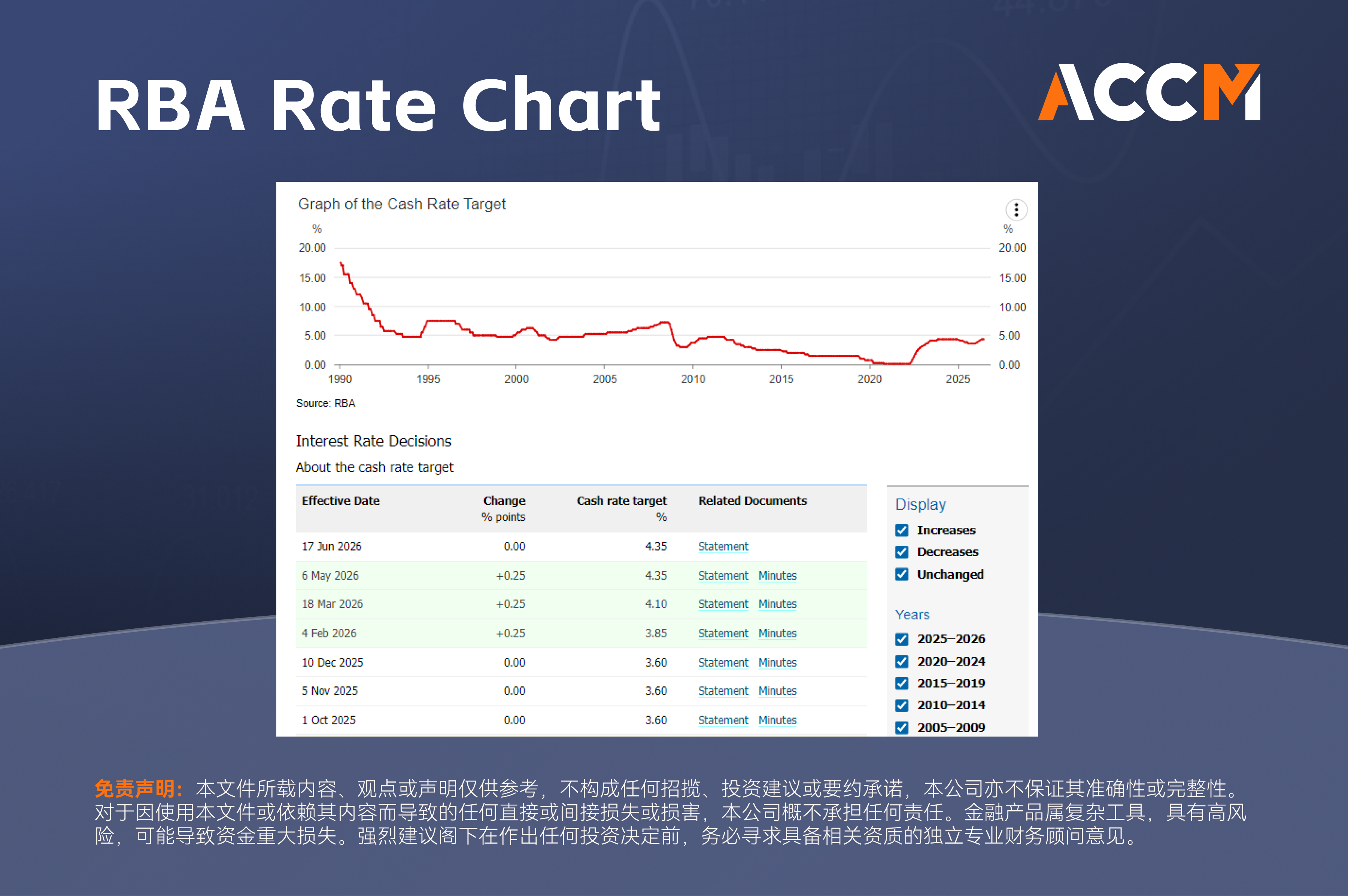
Task: Open the graph options three-dot menu
Action: (1016, 210)
